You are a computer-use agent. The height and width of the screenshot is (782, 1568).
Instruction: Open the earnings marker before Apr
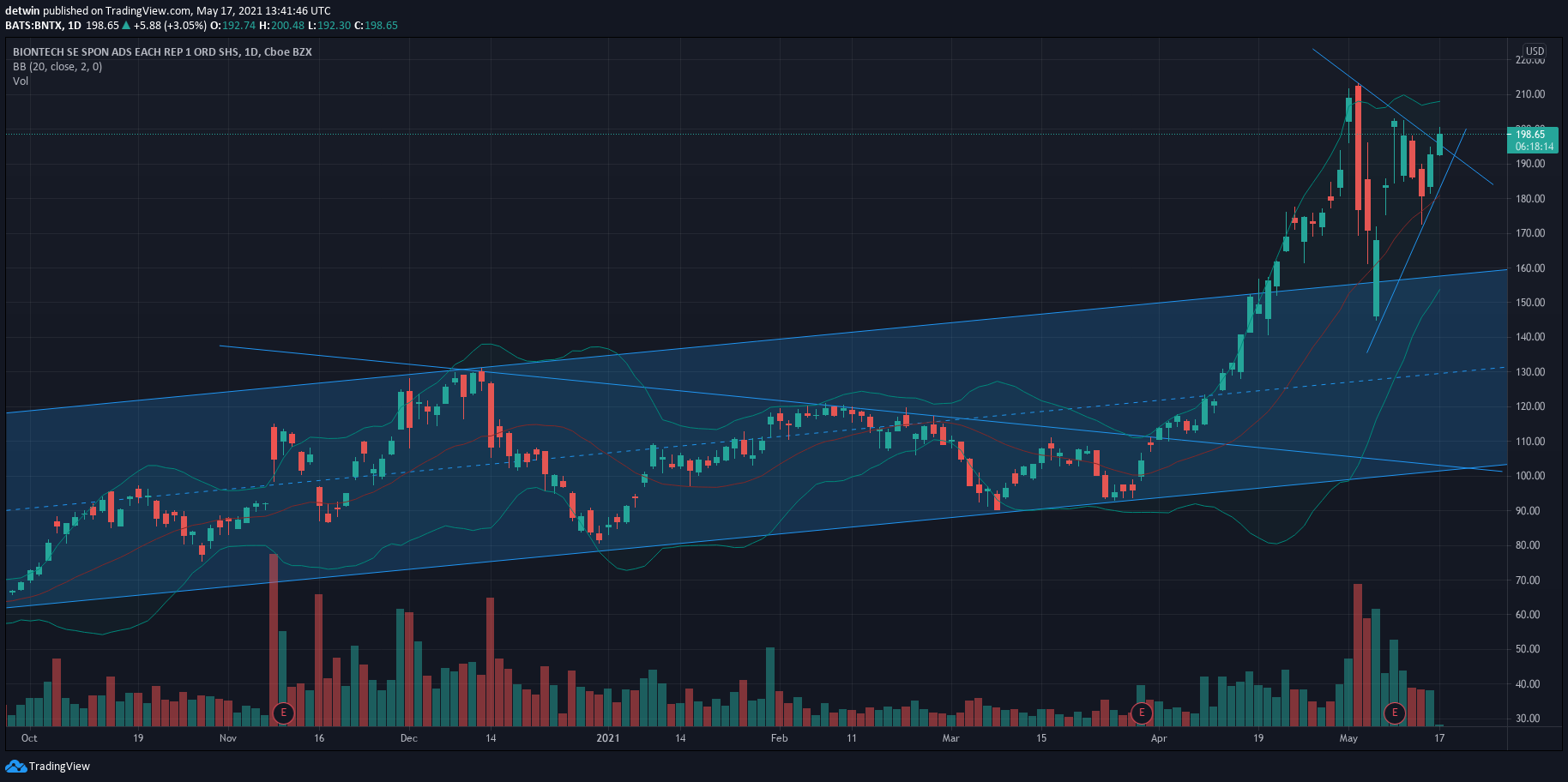(x=1141, y=713)
